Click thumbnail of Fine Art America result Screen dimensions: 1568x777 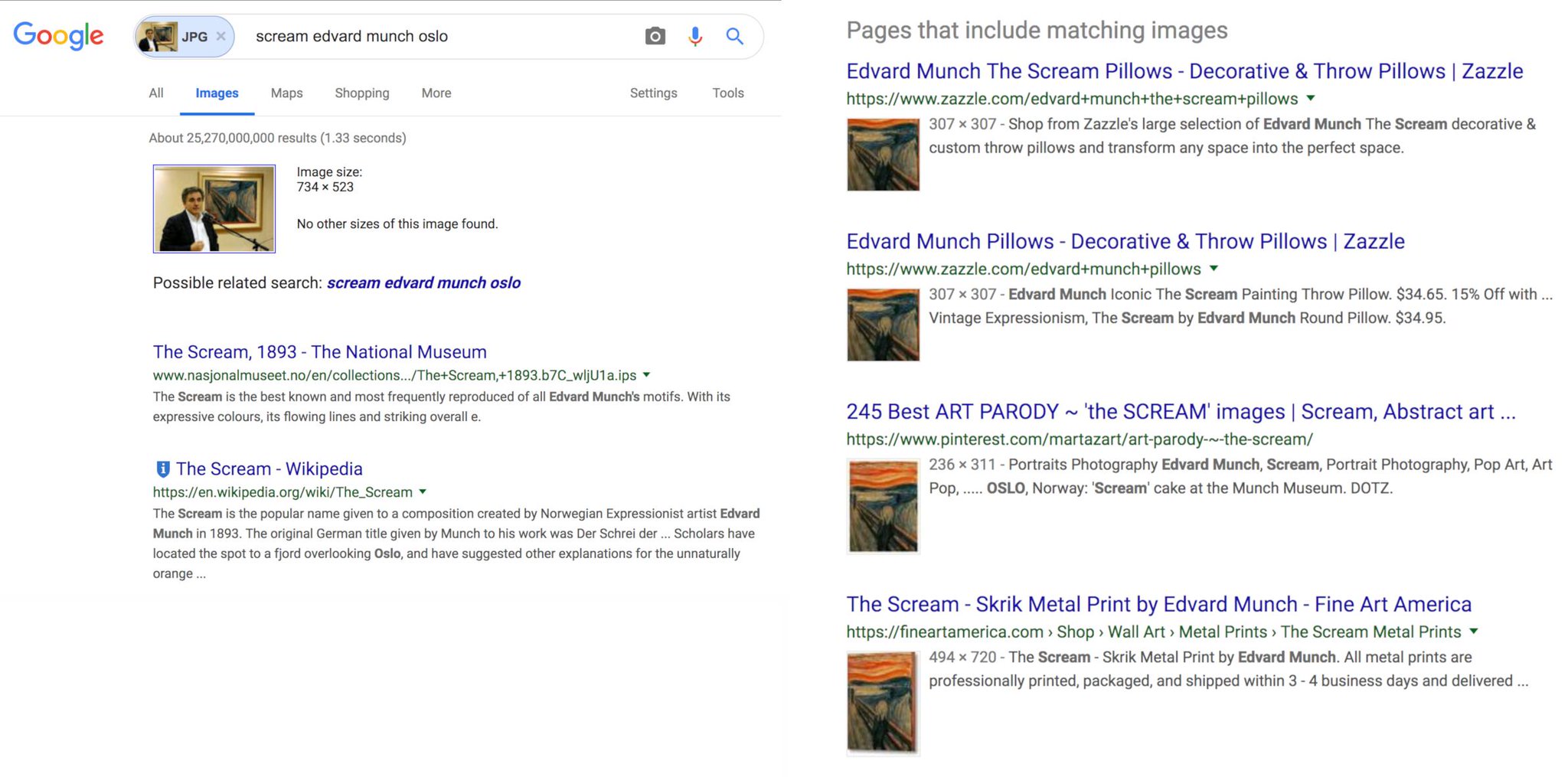(883, 703)
